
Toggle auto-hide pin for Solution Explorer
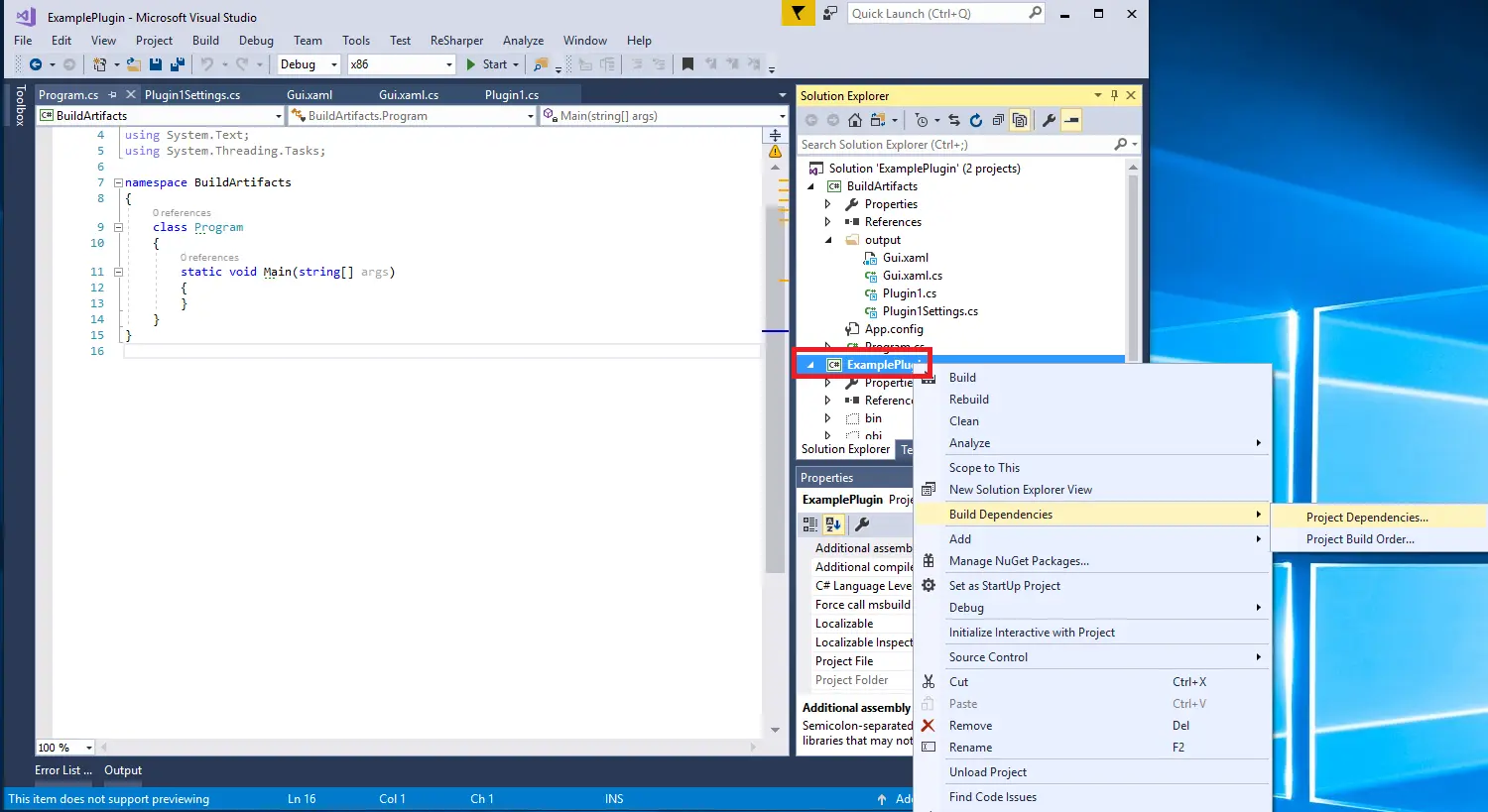[1114, 95]
